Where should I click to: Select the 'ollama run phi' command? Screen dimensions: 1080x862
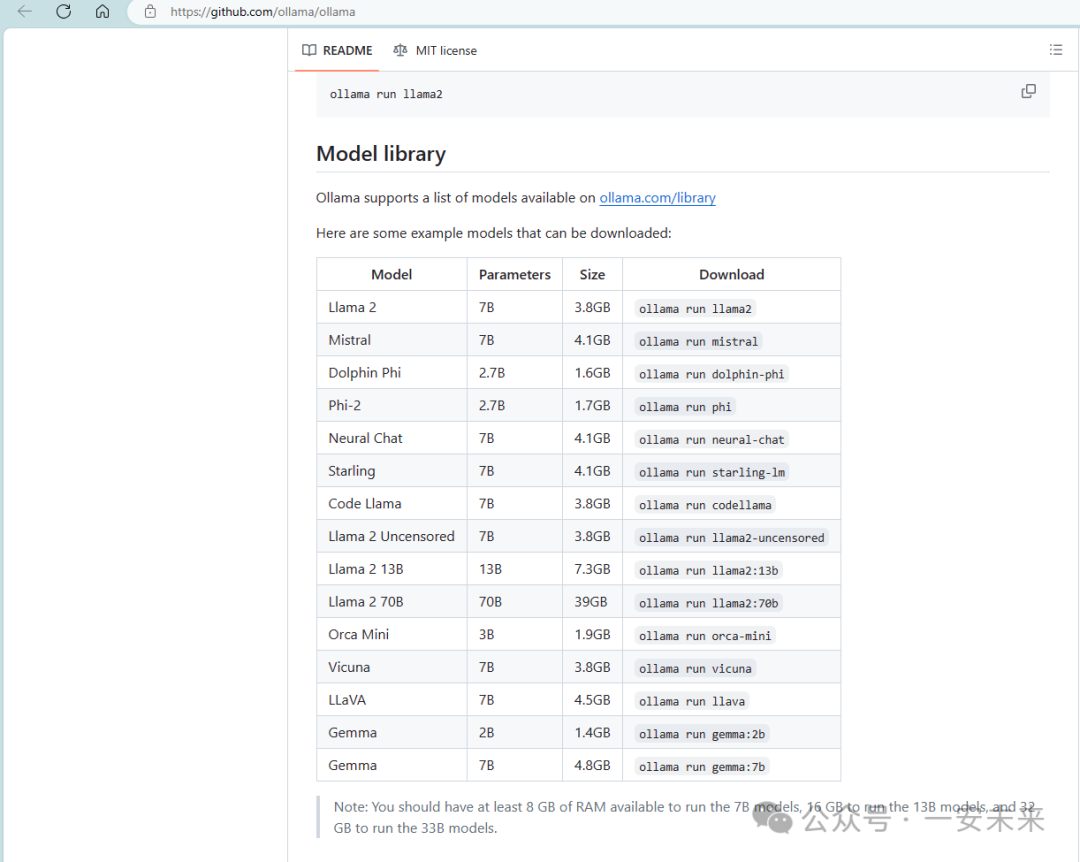click(x=685, y=407)
